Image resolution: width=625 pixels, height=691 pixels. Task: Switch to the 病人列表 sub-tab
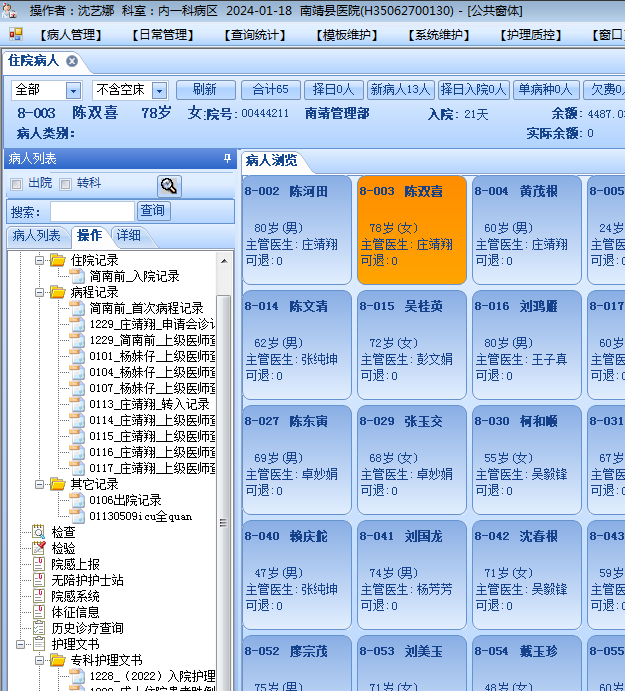click(37, 236)
